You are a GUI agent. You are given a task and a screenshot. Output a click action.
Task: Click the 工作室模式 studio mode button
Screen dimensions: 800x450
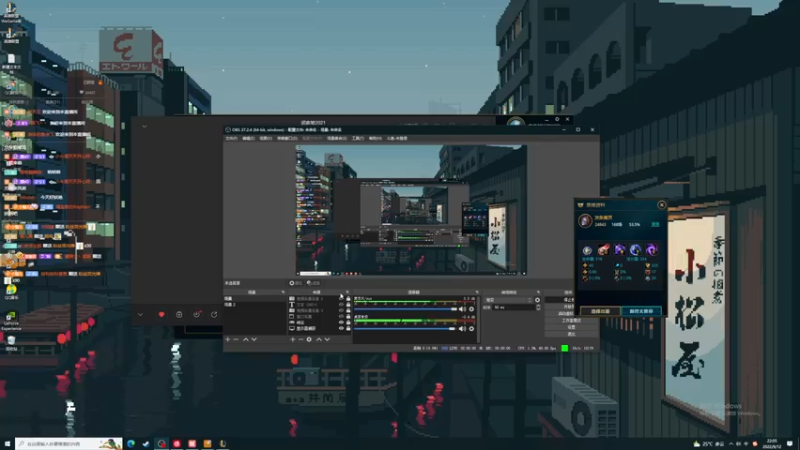click(571, 320)
